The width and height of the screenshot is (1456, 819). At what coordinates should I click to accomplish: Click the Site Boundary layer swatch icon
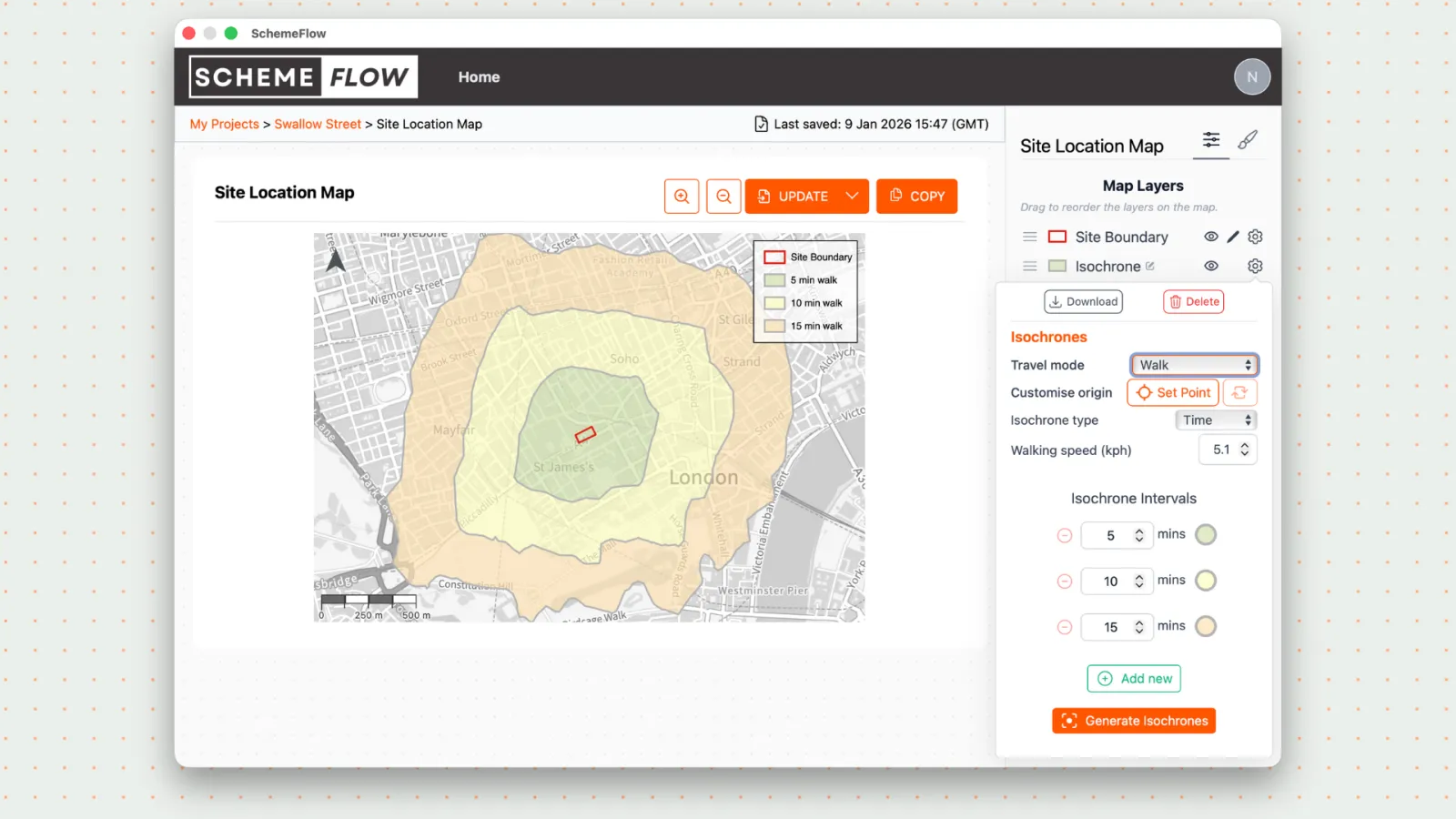tap(1057, 237)
